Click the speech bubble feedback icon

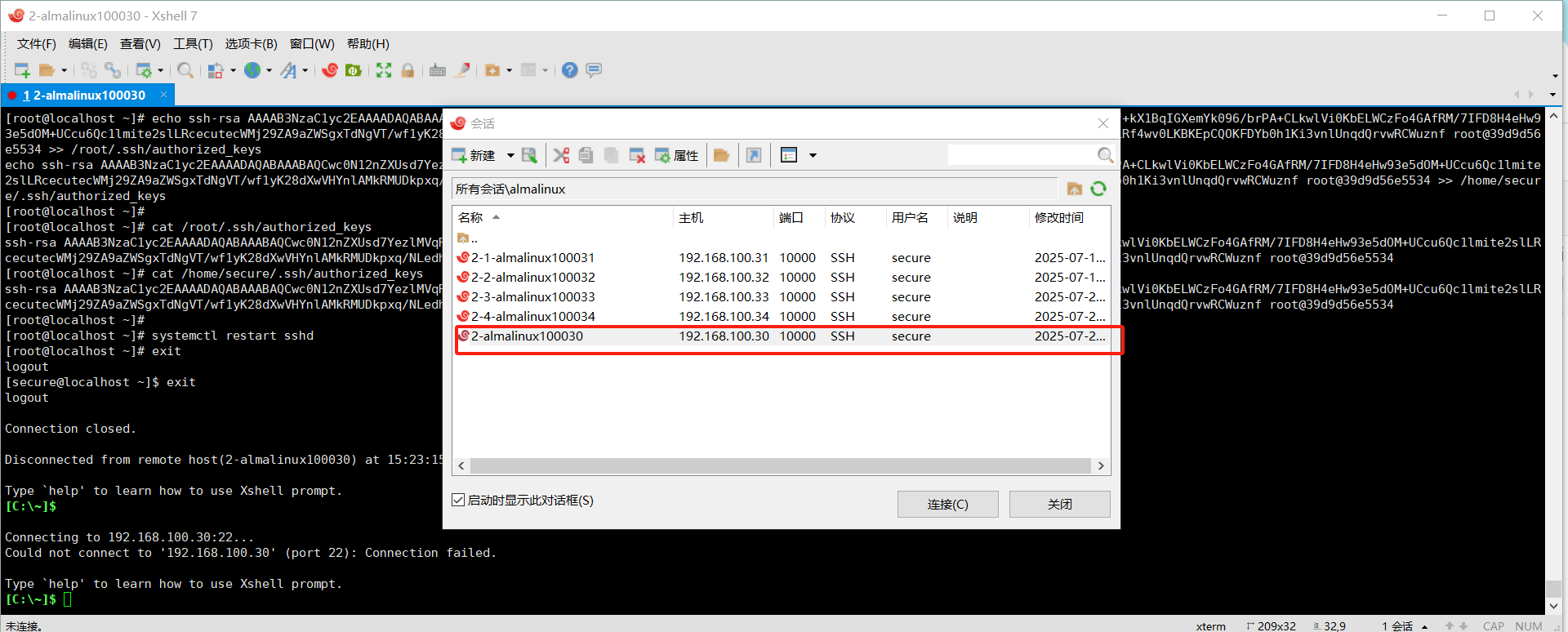click(x=594, y=70)
